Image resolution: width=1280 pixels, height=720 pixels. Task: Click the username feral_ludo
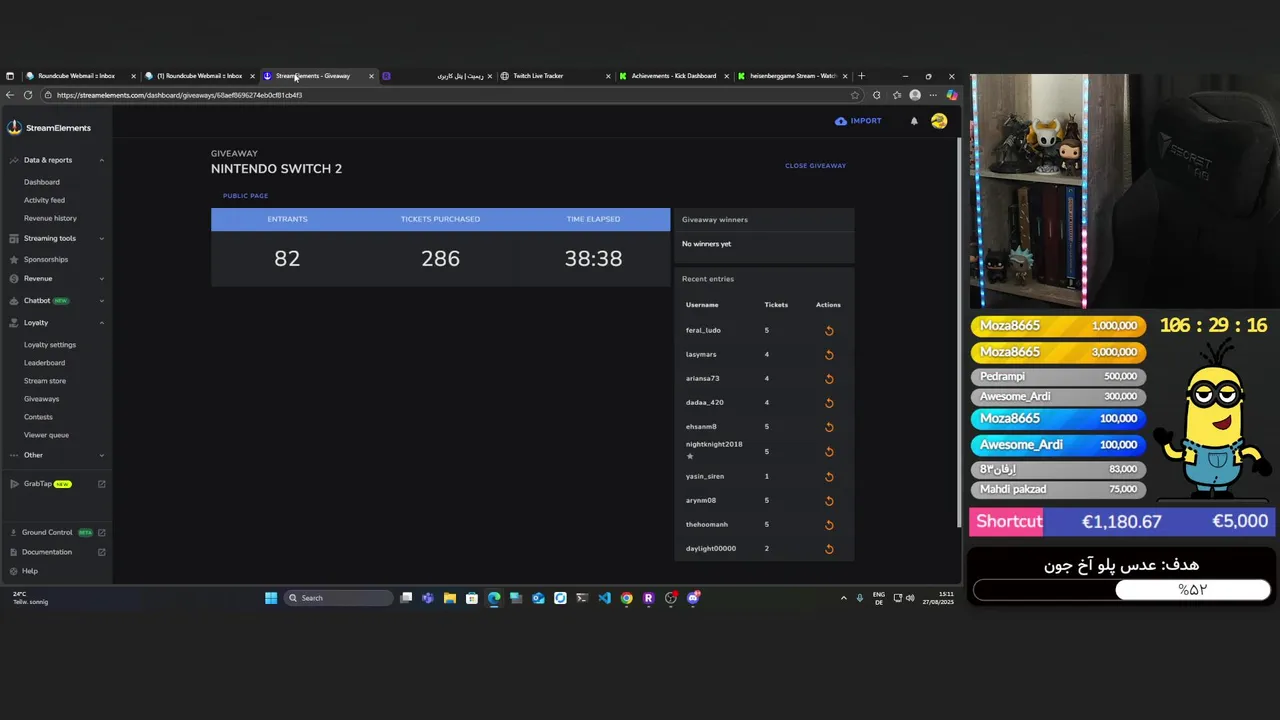703,330
